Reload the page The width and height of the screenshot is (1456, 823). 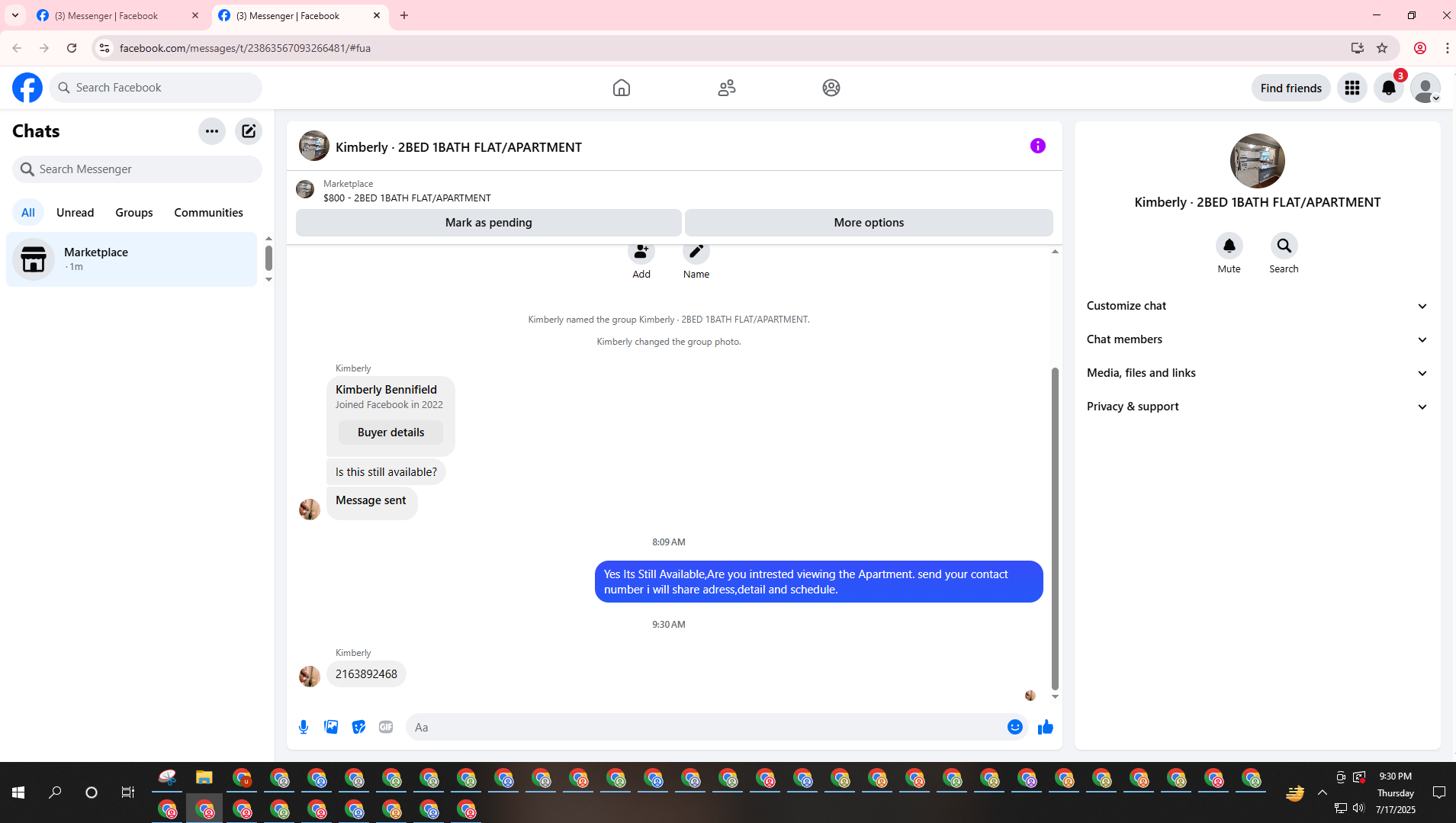pyautogui.click(x=72, y=48)
